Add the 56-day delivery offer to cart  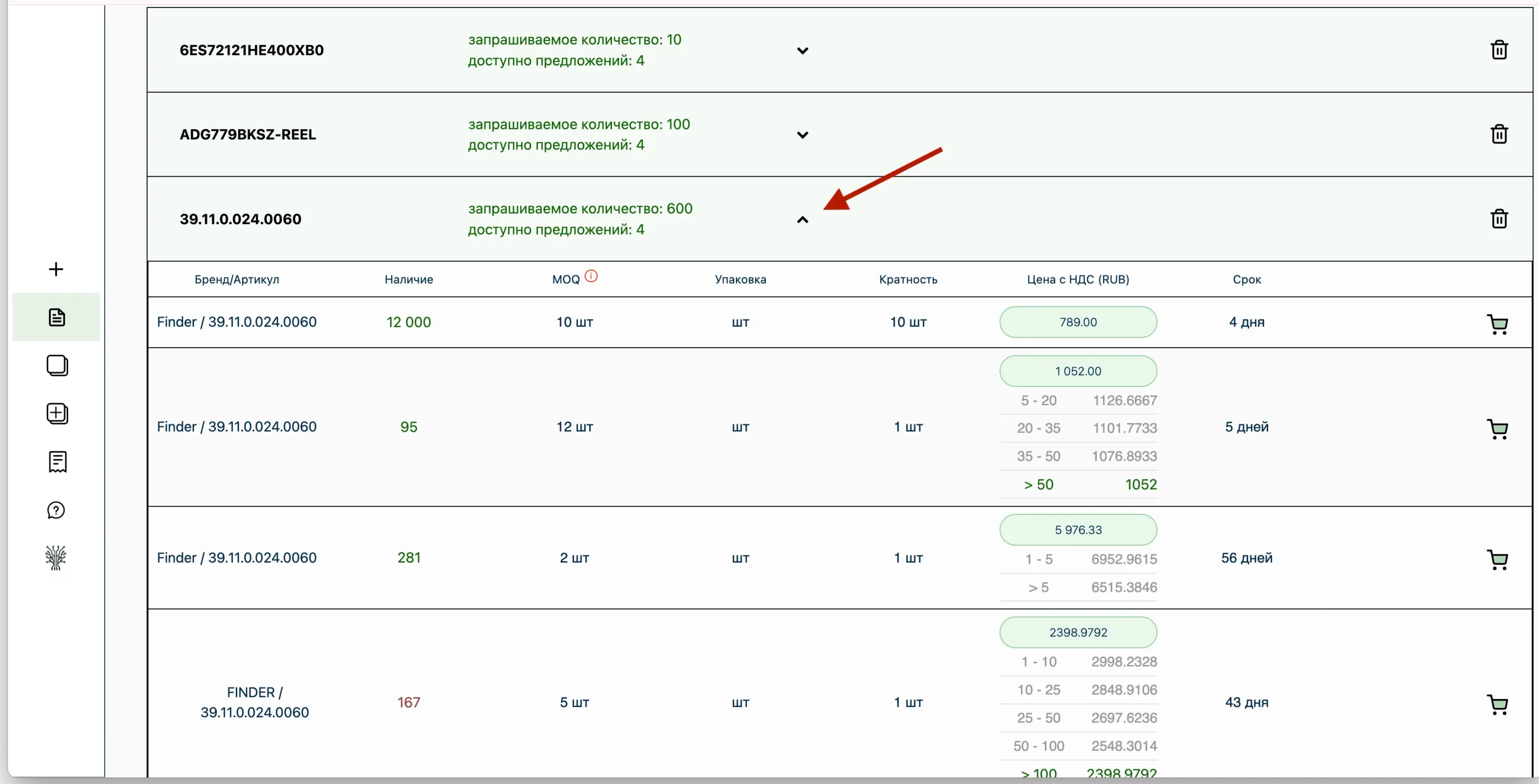coord(1497,560)
